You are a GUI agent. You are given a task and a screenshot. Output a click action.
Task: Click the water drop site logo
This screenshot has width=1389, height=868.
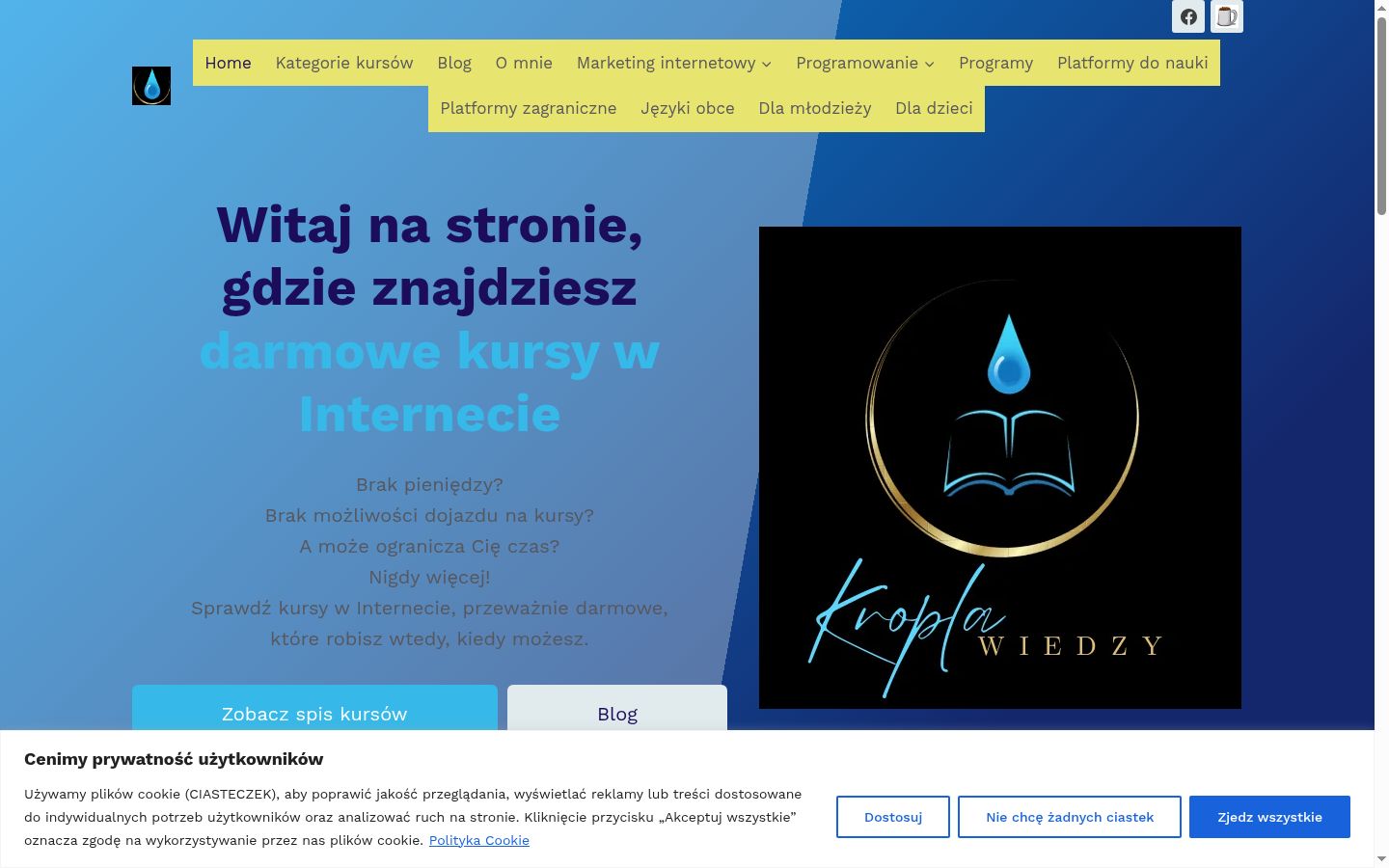click(151, 86)
